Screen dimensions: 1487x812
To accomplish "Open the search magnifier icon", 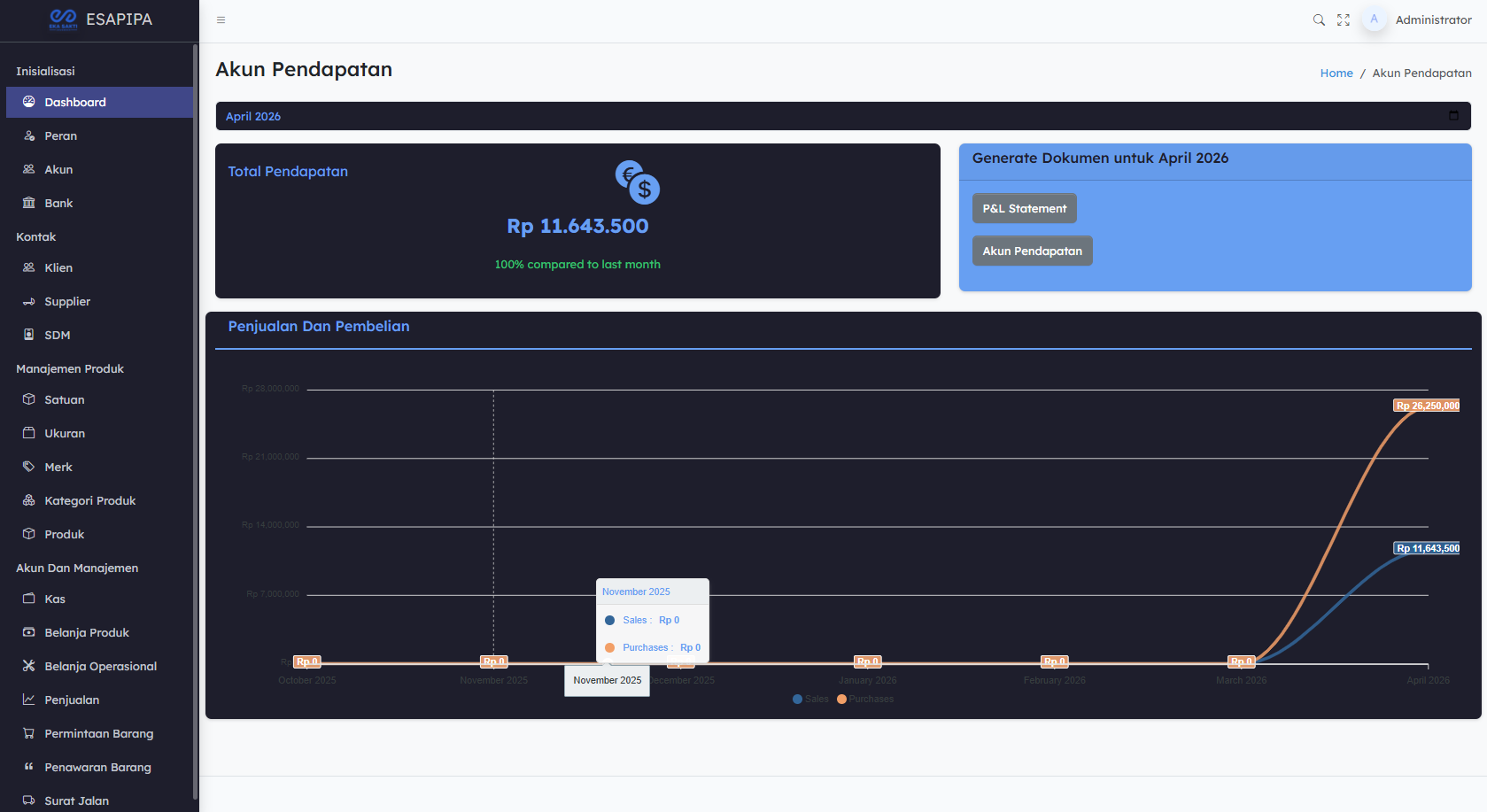I will [x=1319, y=19].
